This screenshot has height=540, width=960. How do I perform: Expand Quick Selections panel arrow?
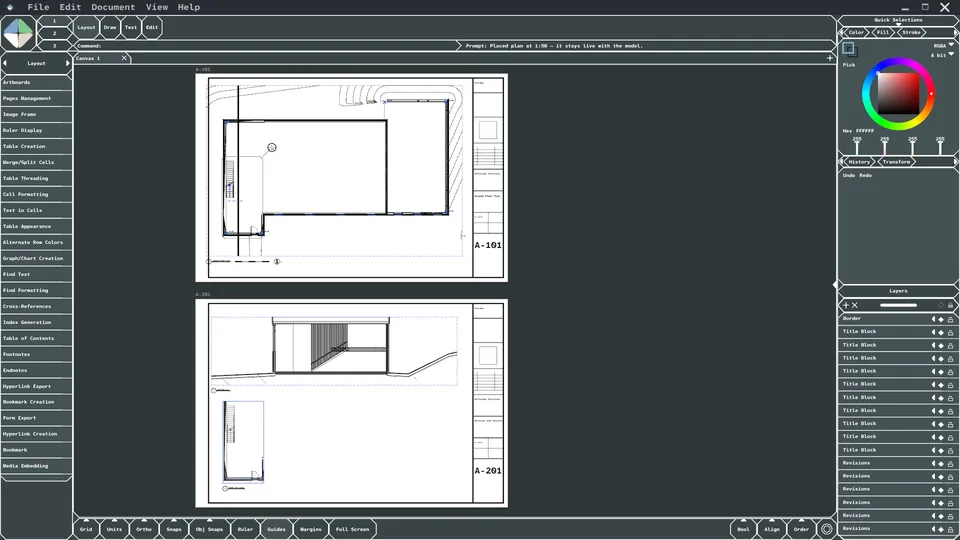(x=898, y=24)
